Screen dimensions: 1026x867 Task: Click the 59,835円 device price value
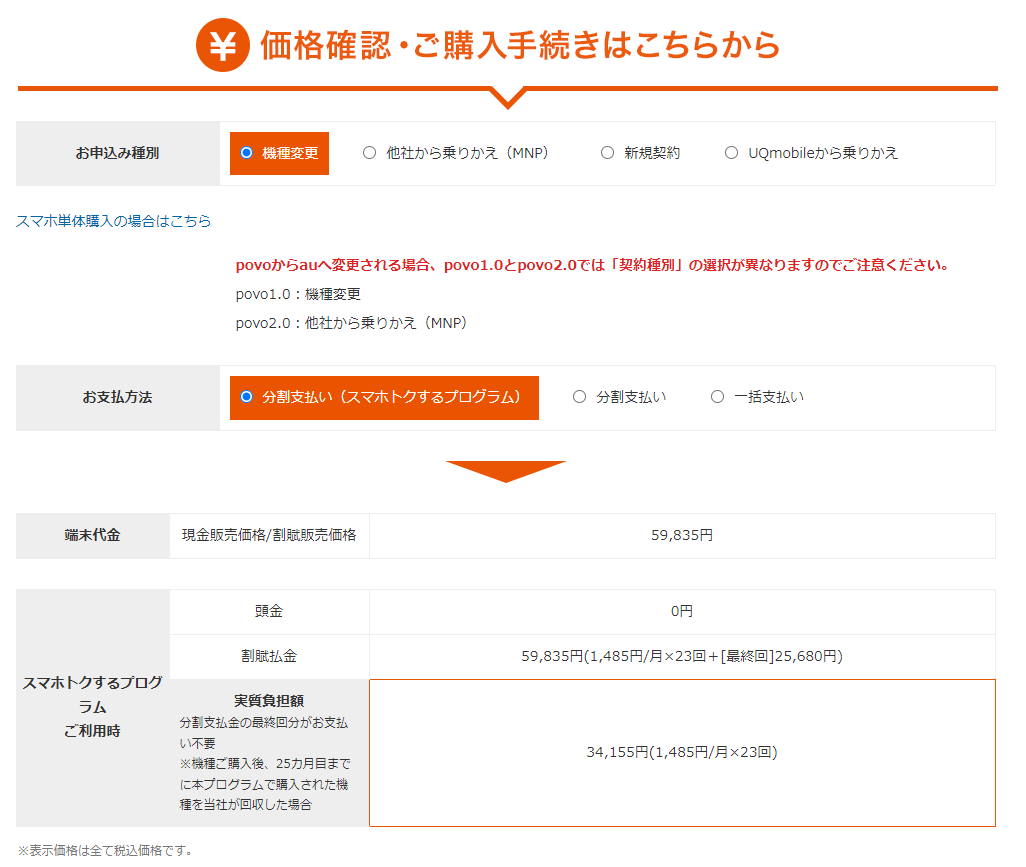tap(682, 535)
